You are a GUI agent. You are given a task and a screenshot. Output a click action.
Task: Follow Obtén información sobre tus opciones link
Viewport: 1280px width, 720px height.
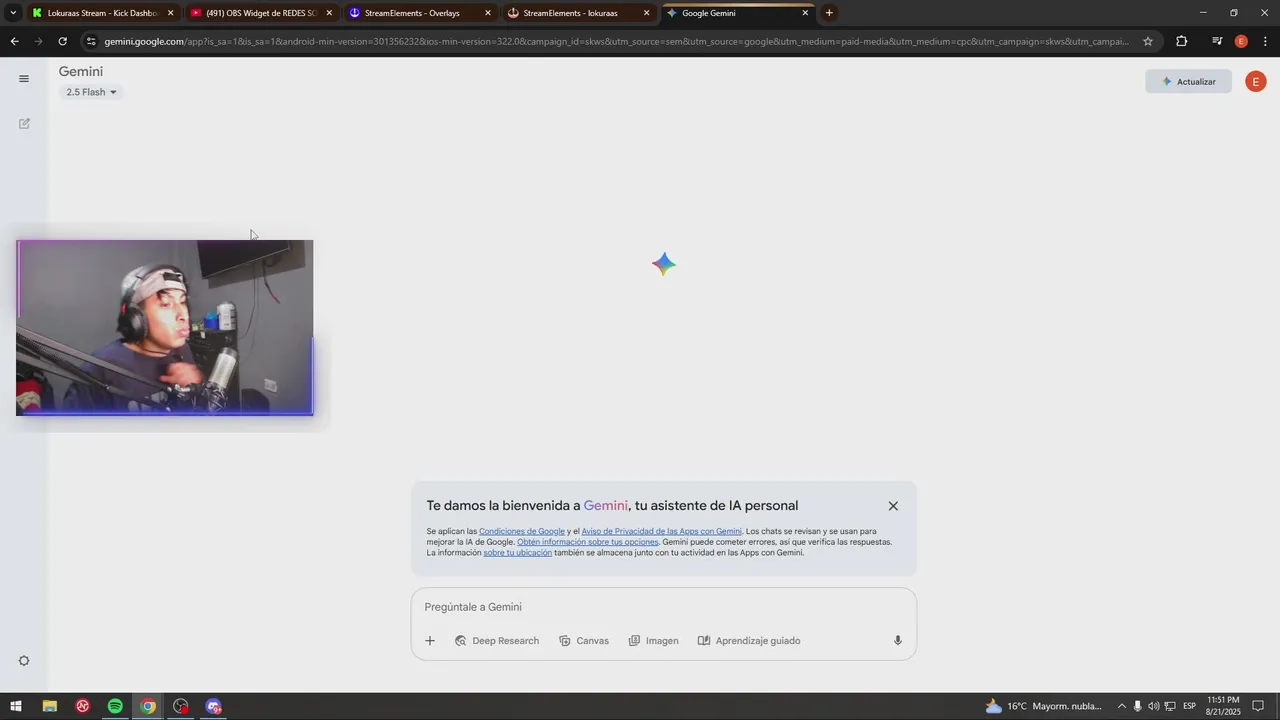point(588,542)
